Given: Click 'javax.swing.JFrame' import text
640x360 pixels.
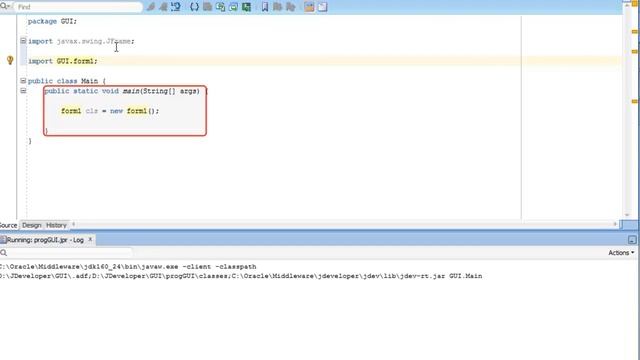Looking at the screenshot, I should (93, 41).
